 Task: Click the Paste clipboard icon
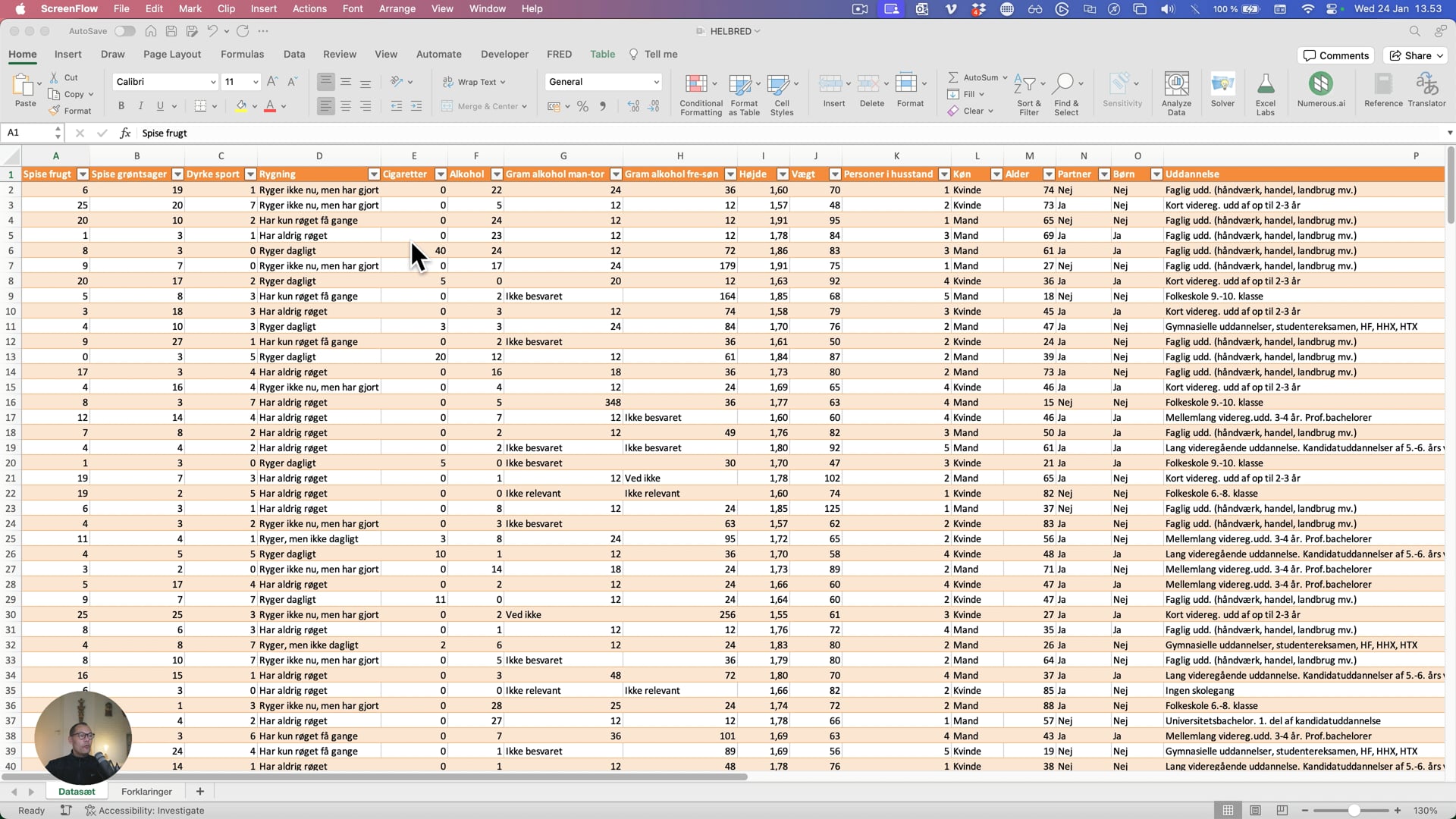24,85
